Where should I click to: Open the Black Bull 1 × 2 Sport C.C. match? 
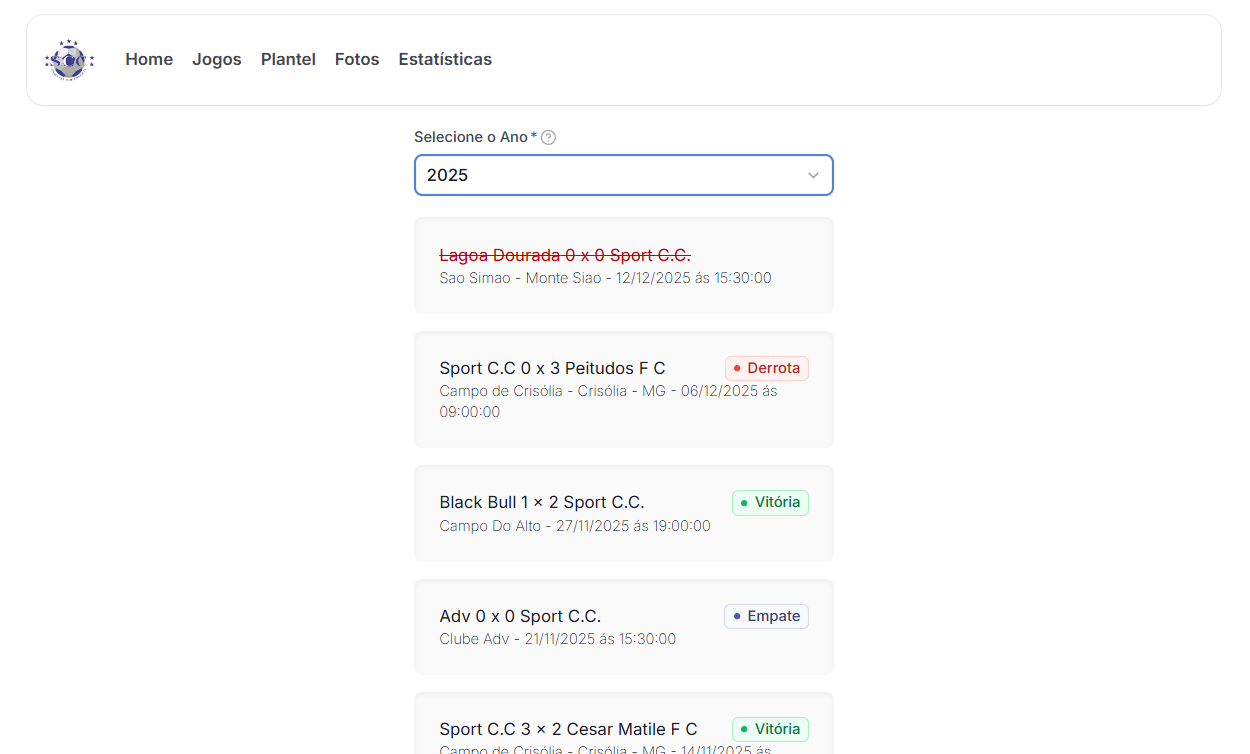(542, 502)
